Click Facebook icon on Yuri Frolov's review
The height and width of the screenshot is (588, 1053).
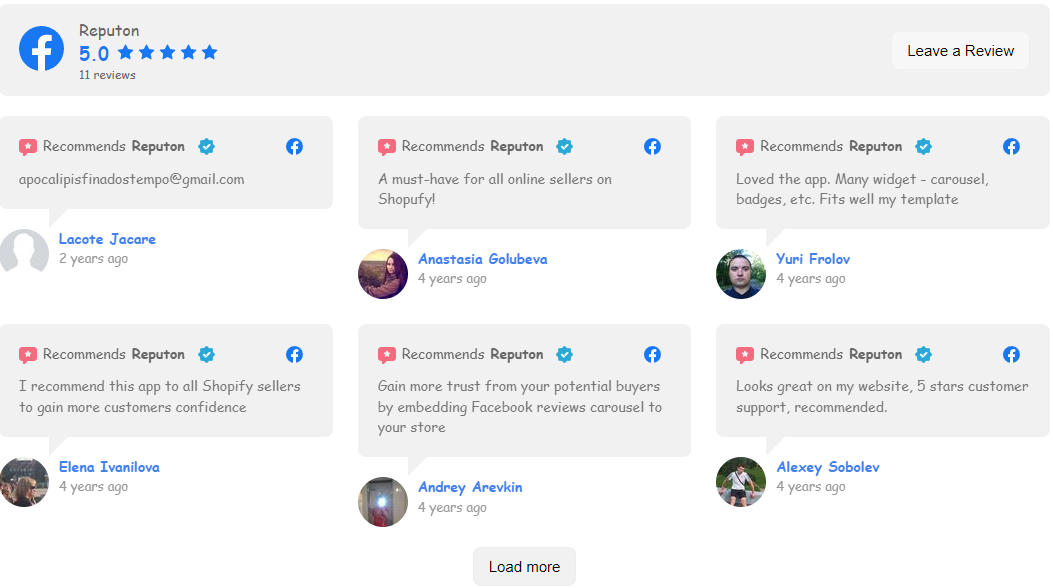(x=1011, y=146)
